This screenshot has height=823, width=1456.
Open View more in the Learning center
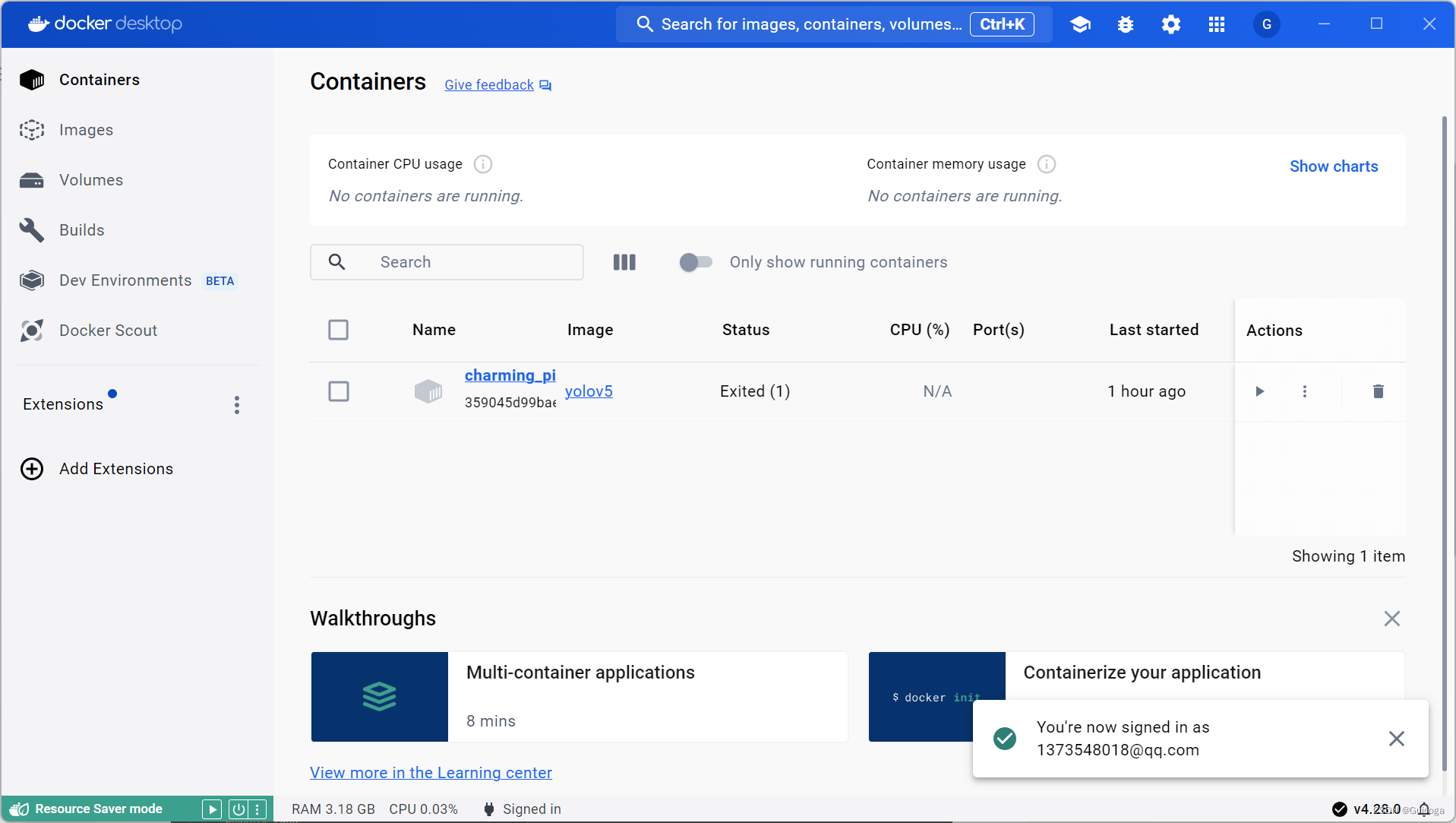click(x=430, y=772)
